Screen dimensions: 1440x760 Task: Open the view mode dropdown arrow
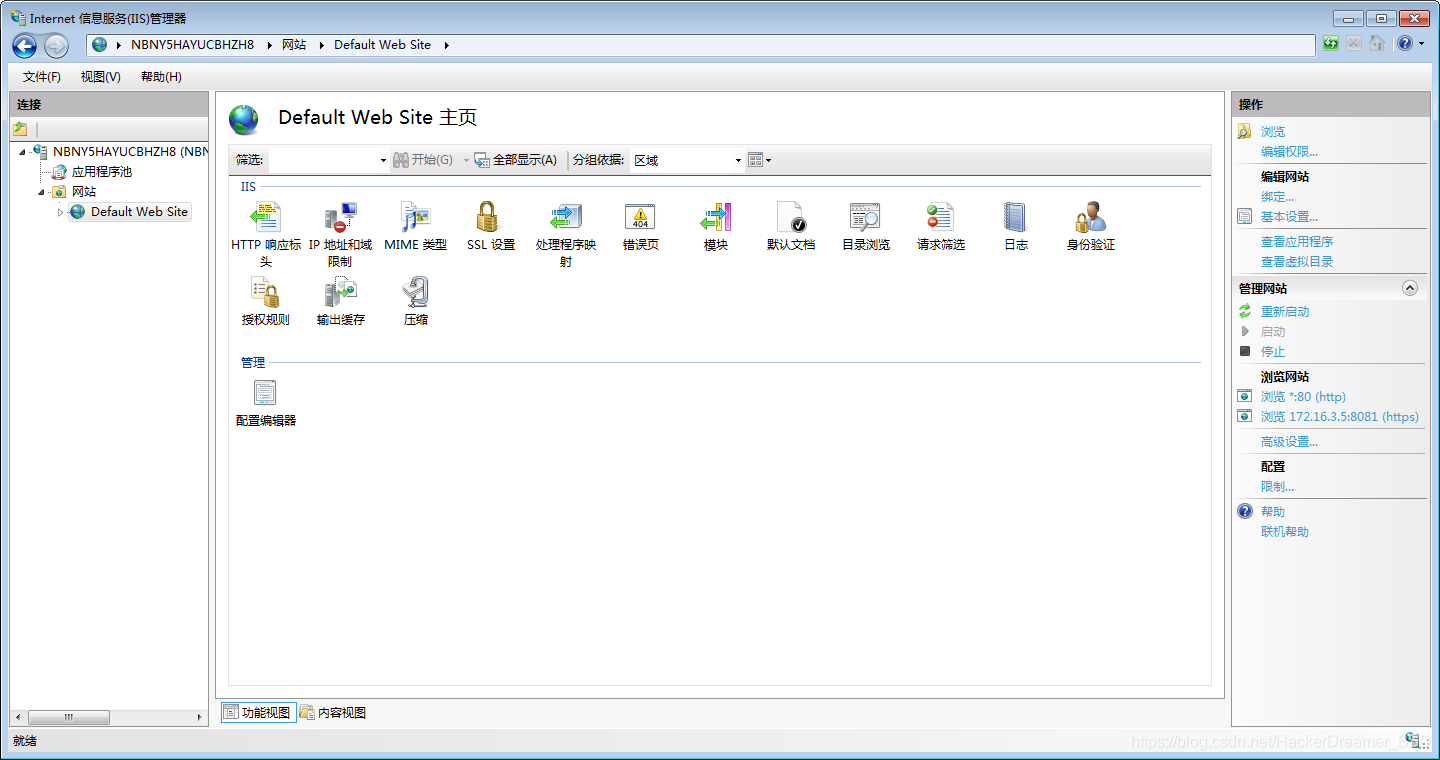pyautogui.click(x=768, y=161)
